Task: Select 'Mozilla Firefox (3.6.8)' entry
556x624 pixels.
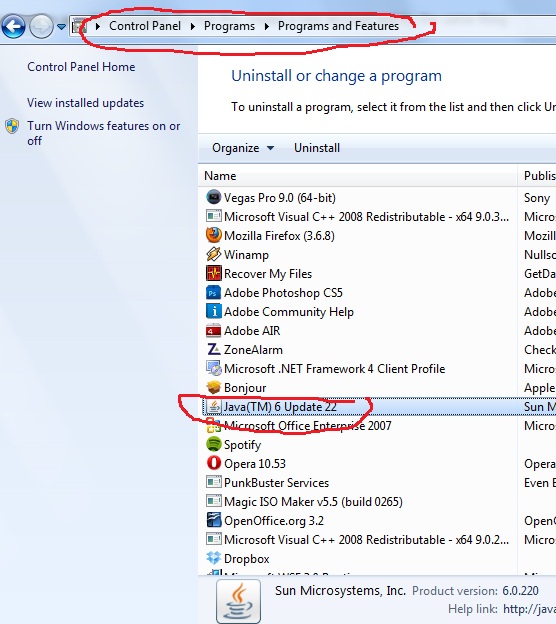Action: click(x=279, y=236)
